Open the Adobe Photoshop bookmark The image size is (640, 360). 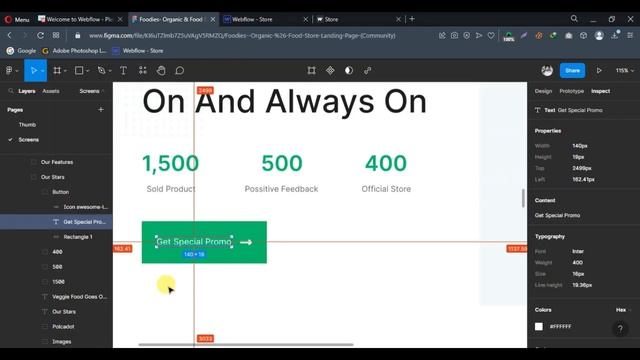(x=74, y=51)
